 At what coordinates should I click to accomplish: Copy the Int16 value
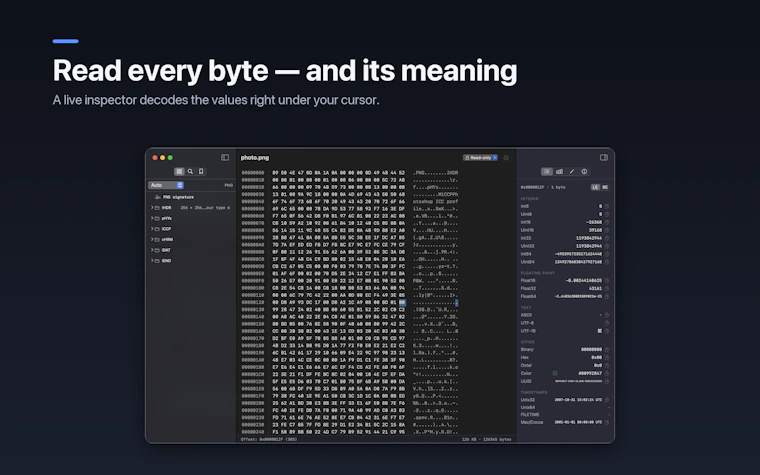pos(607,222)
